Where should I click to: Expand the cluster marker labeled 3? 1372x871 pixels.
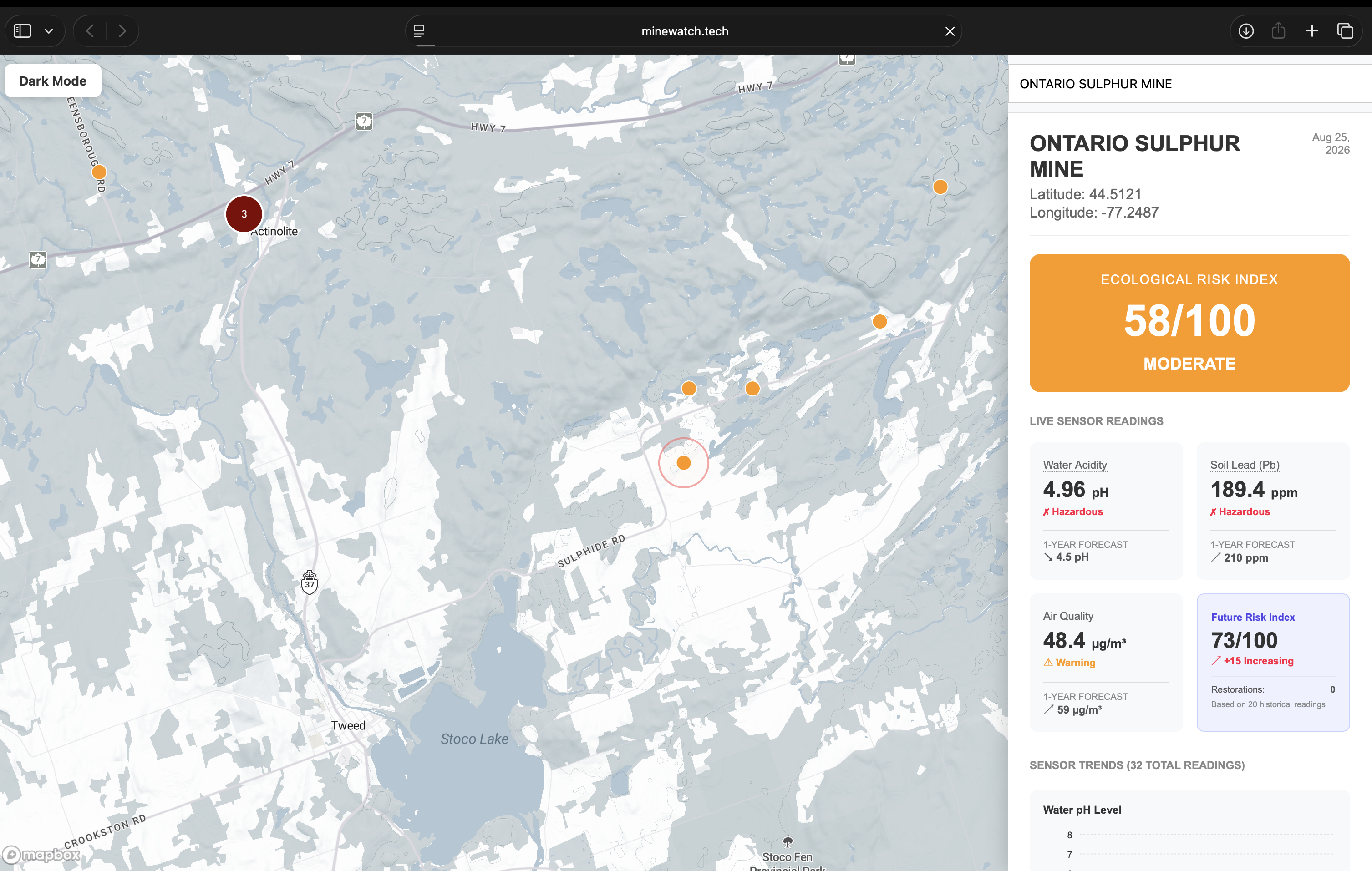[x=244, y=214]
